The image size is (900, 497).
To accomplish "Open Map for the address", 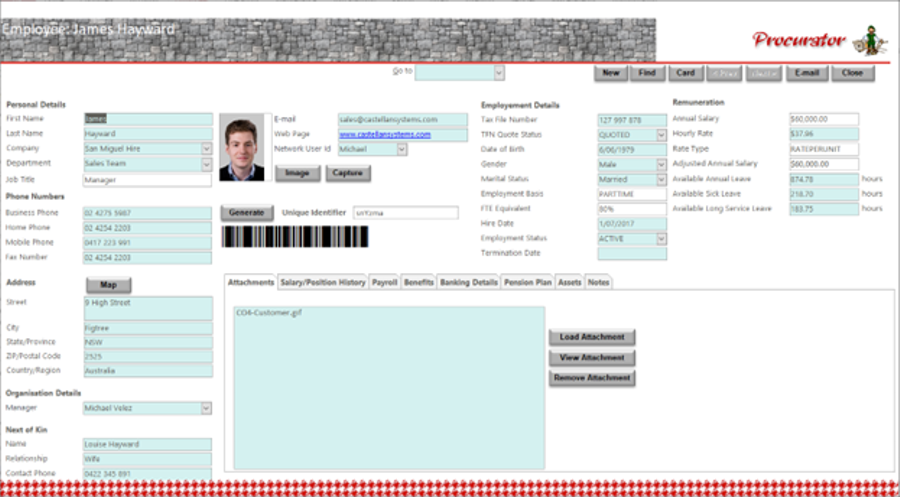I will click(x=108, y=285).
